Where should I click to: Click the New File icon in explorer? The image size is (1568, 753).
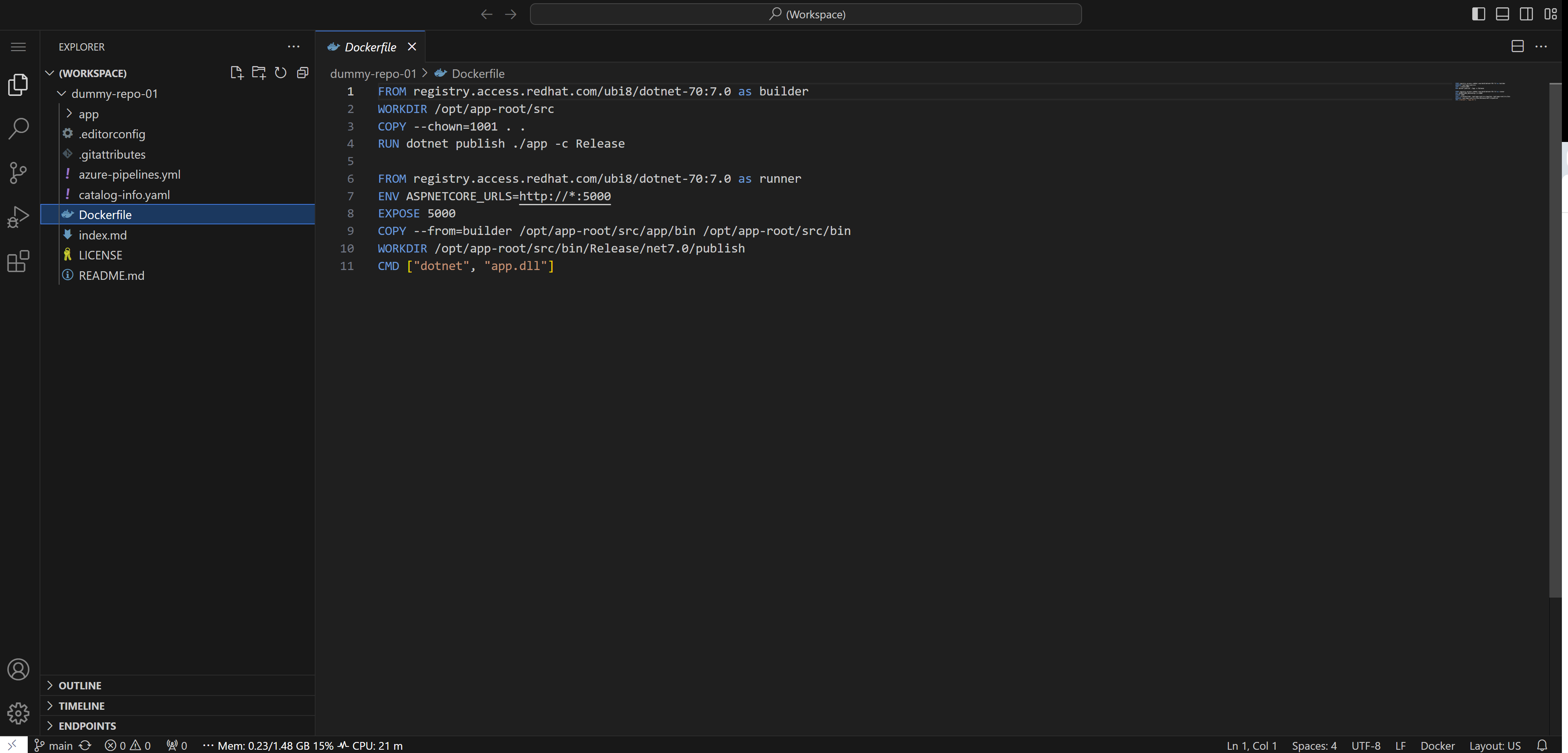tap(237, 73)
